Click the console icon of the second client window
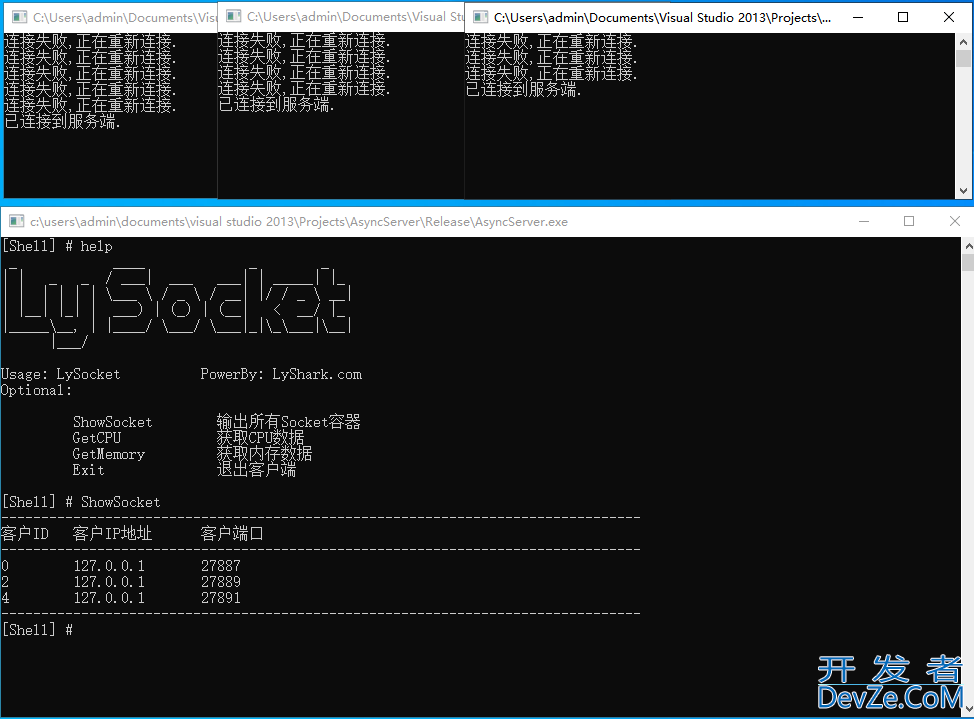The width and height of the screenshot is (974, 719). [233, 18]
